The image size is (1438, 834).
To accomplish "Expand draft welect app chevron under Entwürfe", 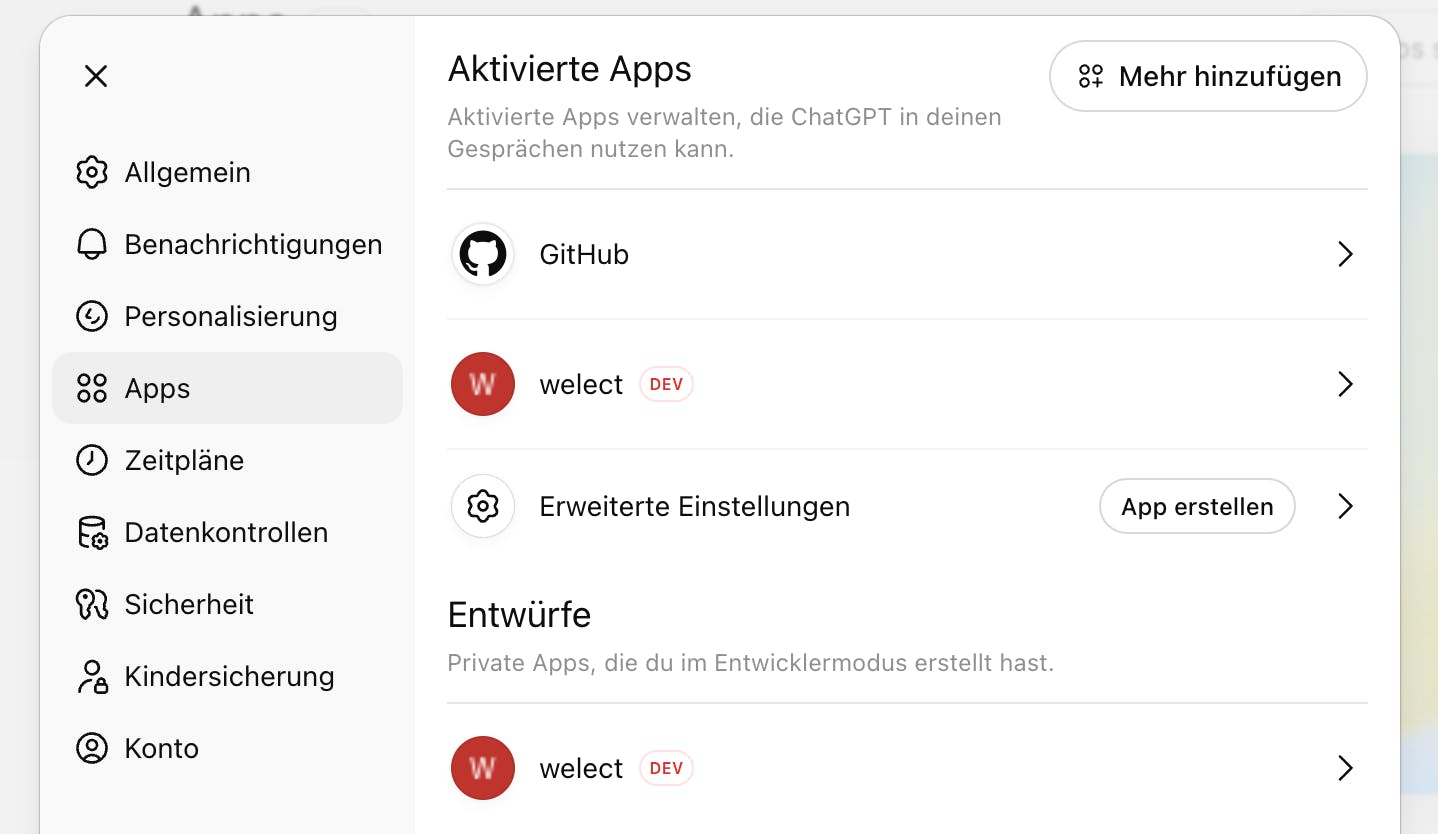I will [x=1346, y=768].
